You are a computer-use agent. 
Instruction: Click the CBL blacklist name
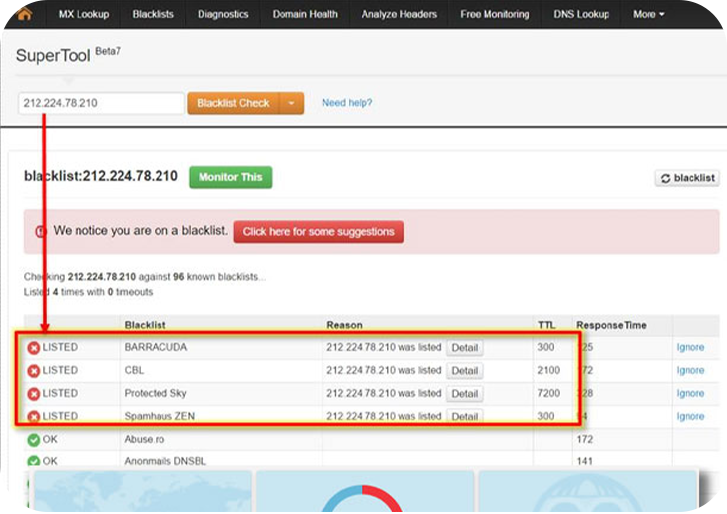click(134, 370)
